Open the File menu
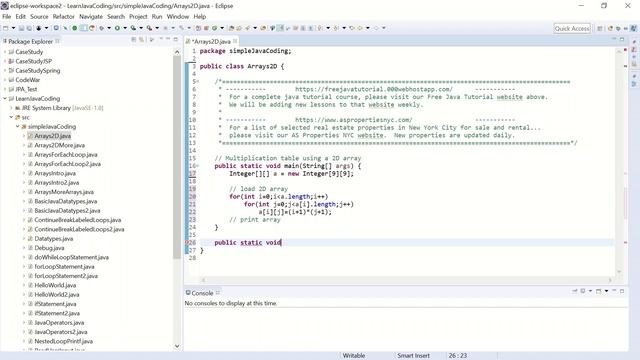Image resolution: width=640 pixels, height=360 pixels. 7,17
